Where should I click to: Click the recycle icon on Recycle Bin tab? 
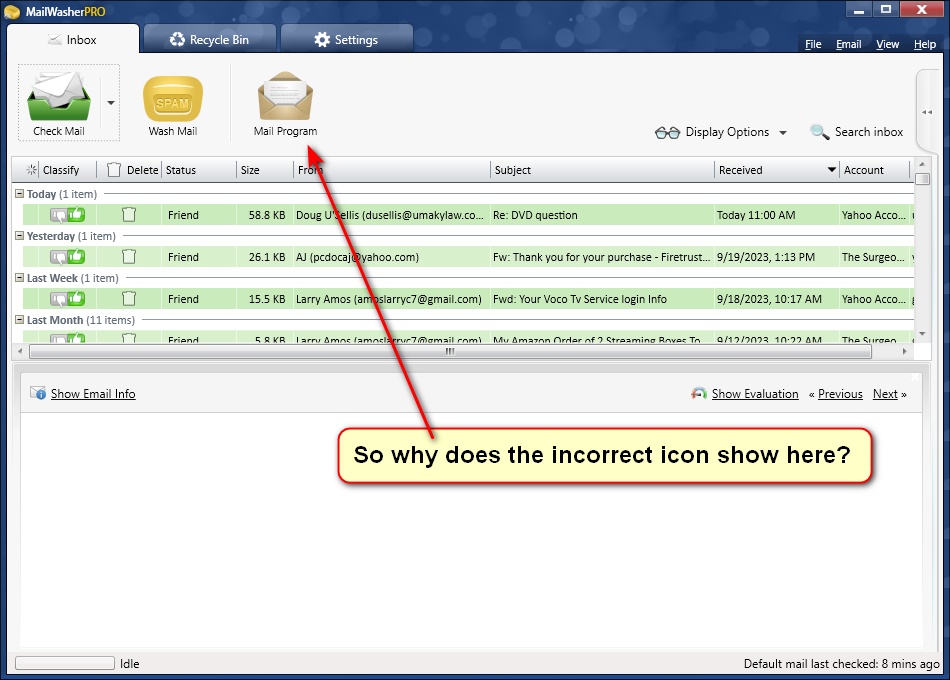pyautogui.click(x=177, y=39)
